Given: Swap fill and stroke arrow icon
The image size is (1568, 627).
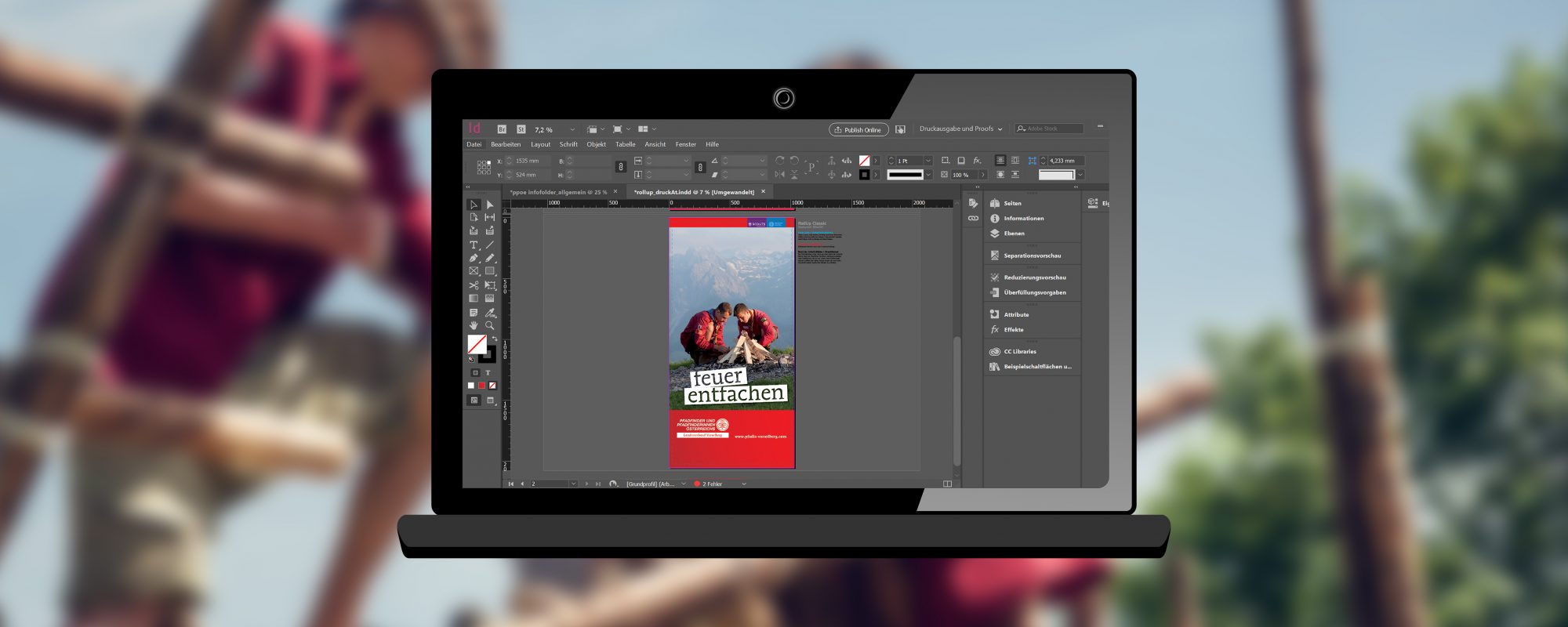Looking at the screenshot, I should click(x=494, y=339).
